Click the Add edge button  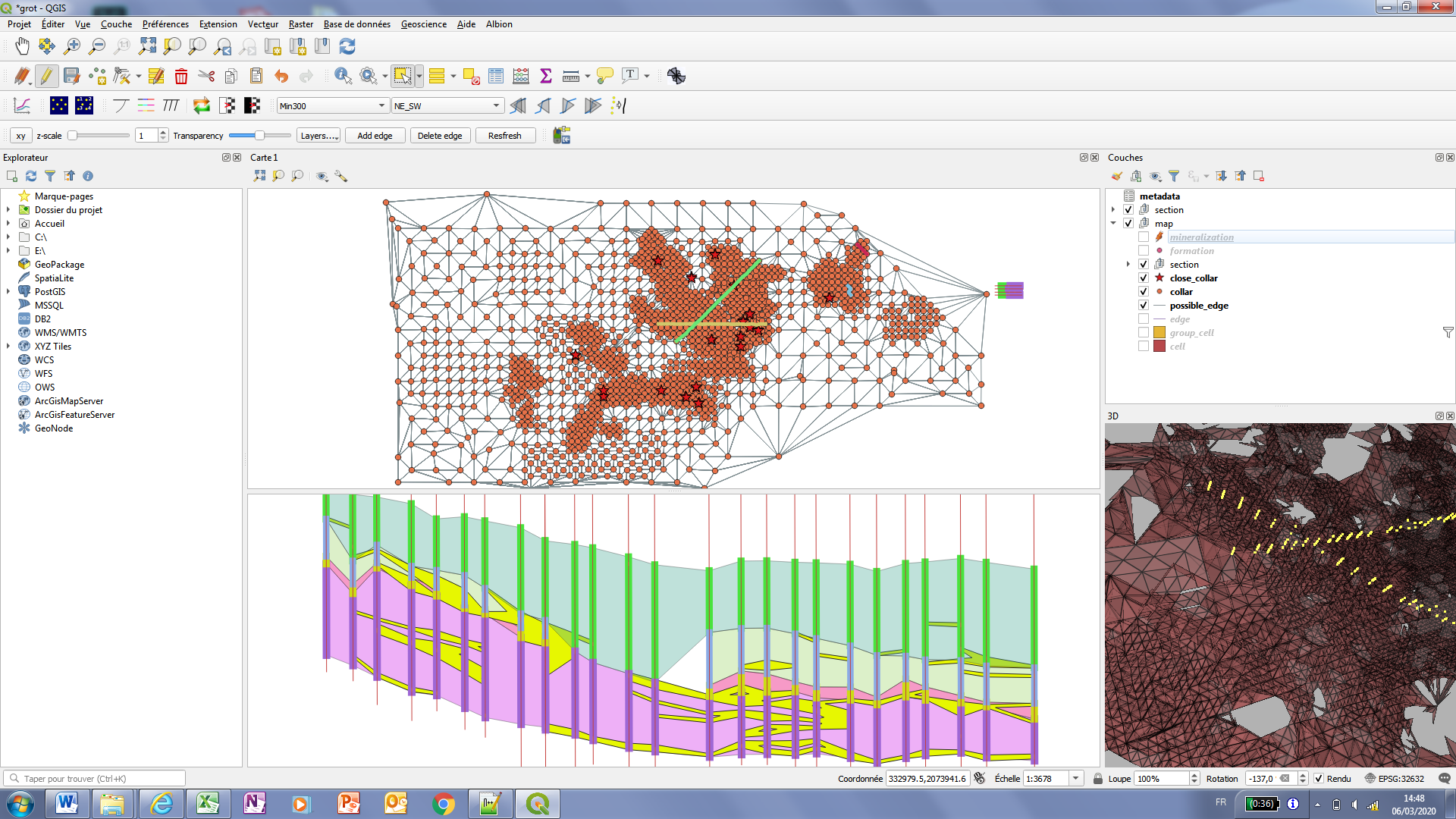tap(375, 136)
